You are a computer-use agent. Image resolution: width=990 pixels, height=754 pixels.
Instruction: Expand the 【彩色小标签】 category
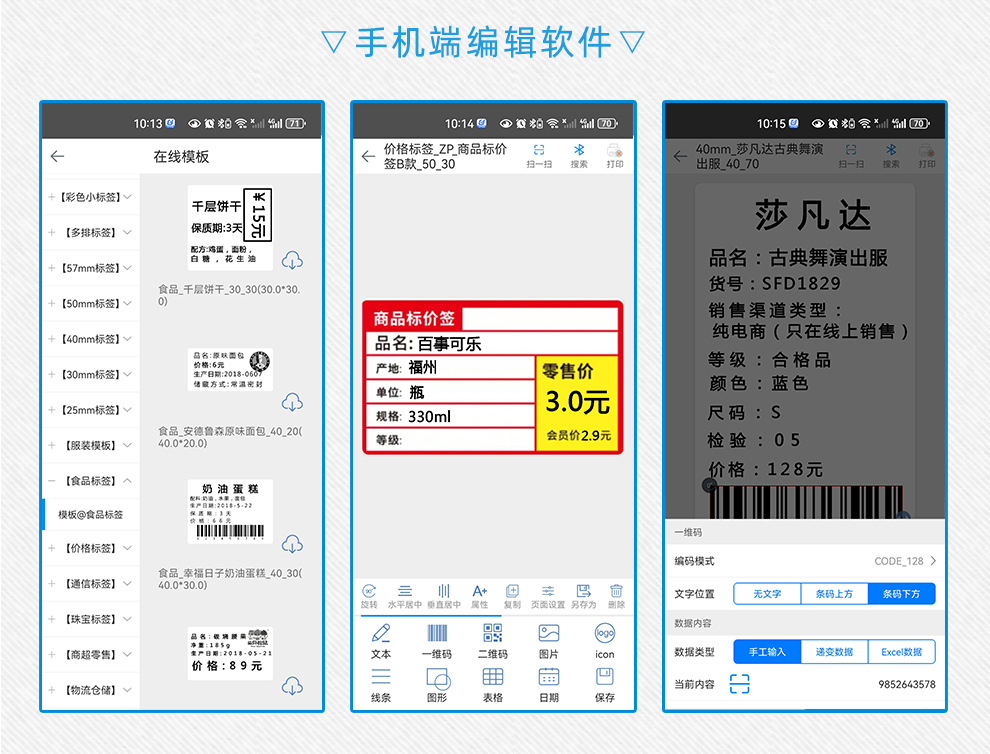[x=91, y=197]
